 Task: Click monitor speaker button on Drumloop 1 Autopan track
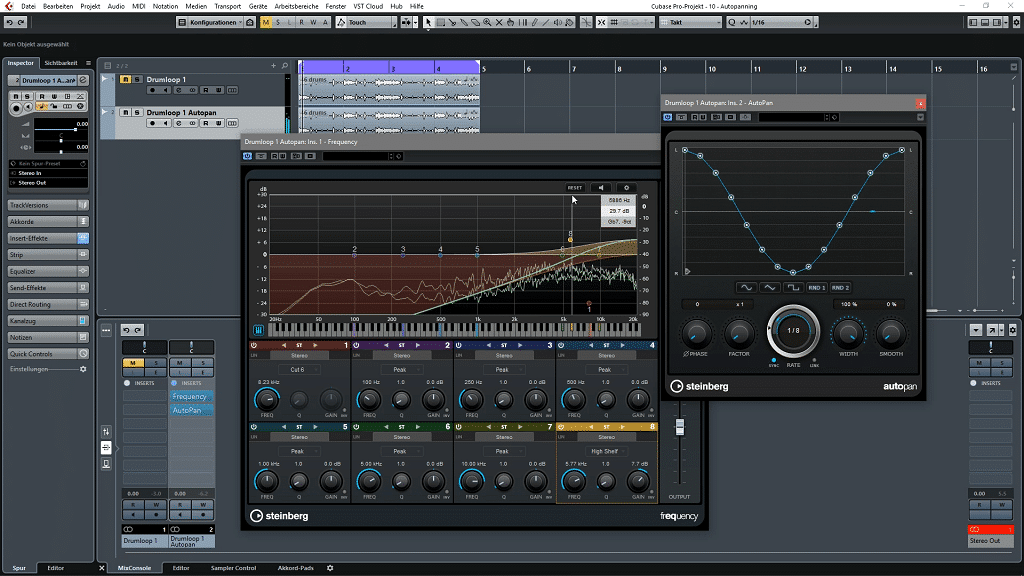(x=166, y=123)
